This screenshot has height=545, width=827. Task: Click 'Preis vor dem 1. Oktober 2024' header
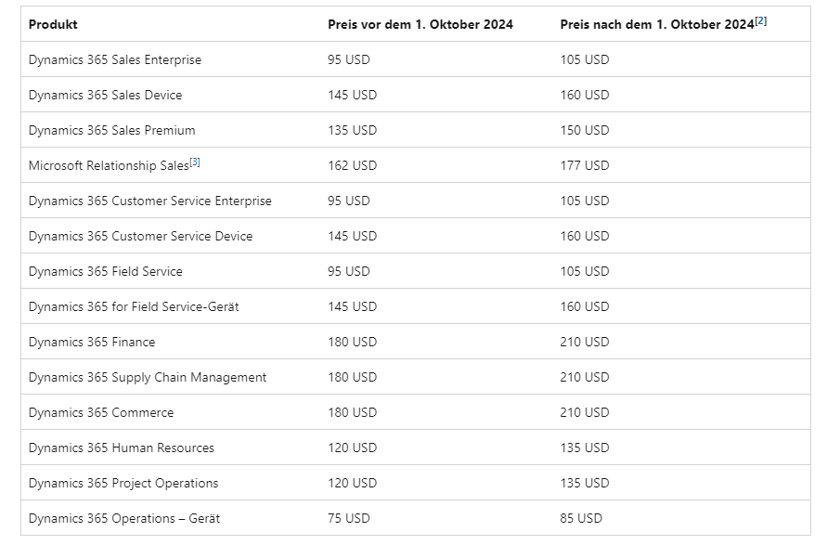coord(420,24)
